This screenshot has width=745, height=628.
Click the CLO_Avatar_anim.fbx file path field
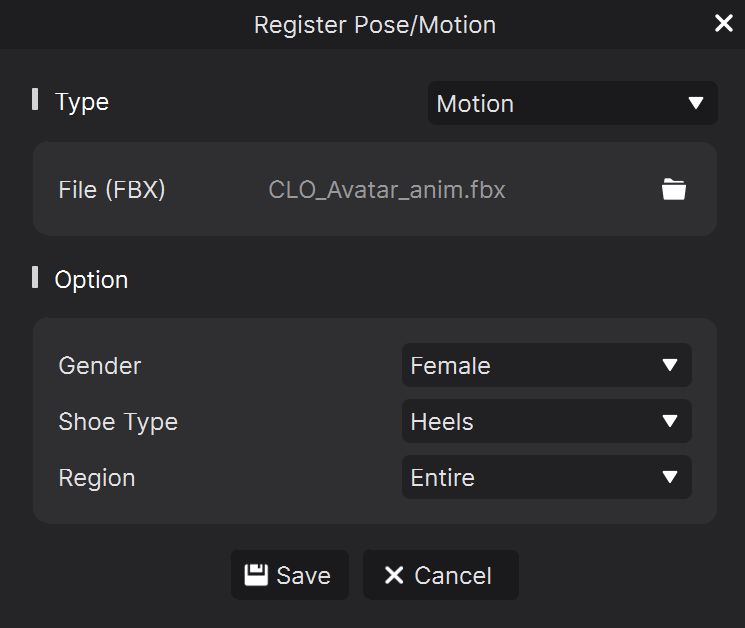coord(387,190)
